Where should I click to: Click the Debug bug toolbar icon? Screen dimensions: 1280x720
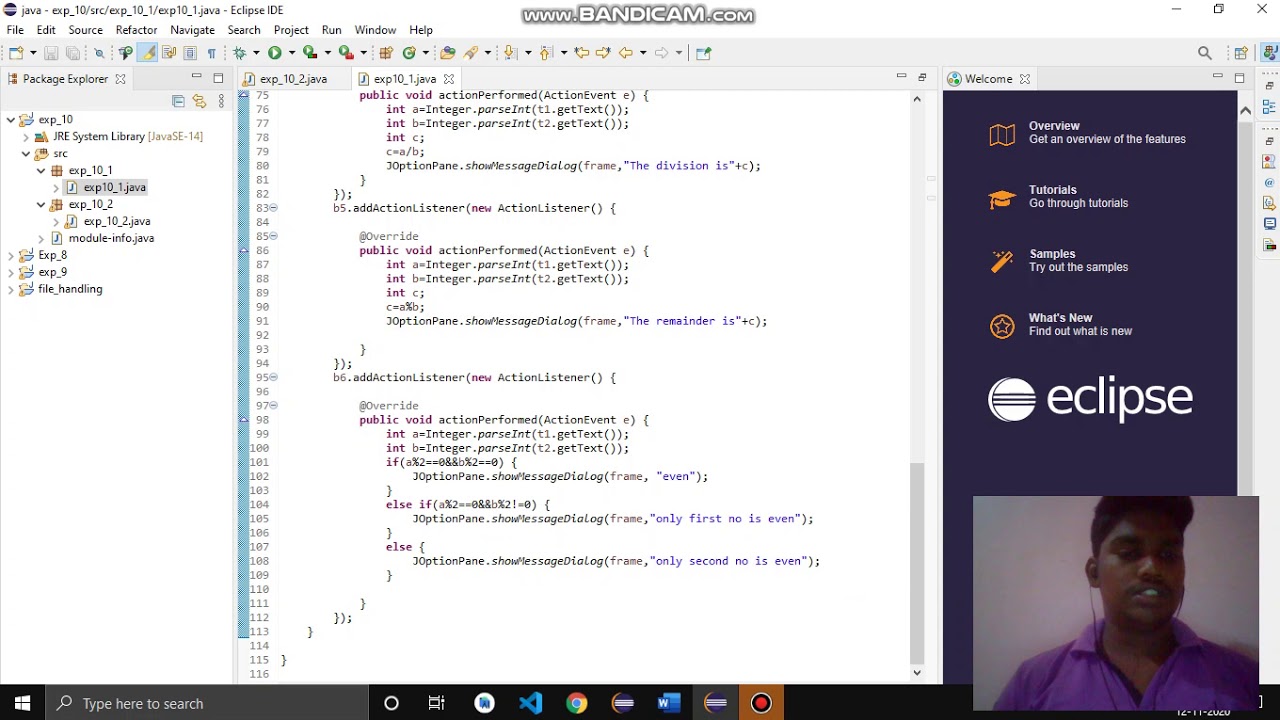[x=239, y=53]
